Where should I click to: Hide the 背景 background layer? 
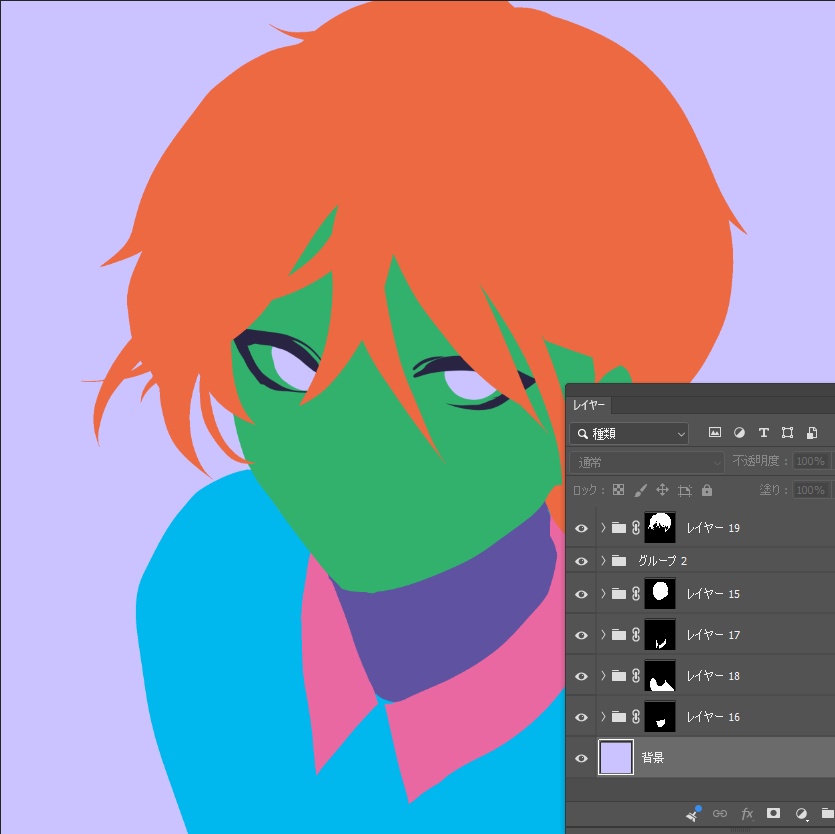(x=582, y=758)
